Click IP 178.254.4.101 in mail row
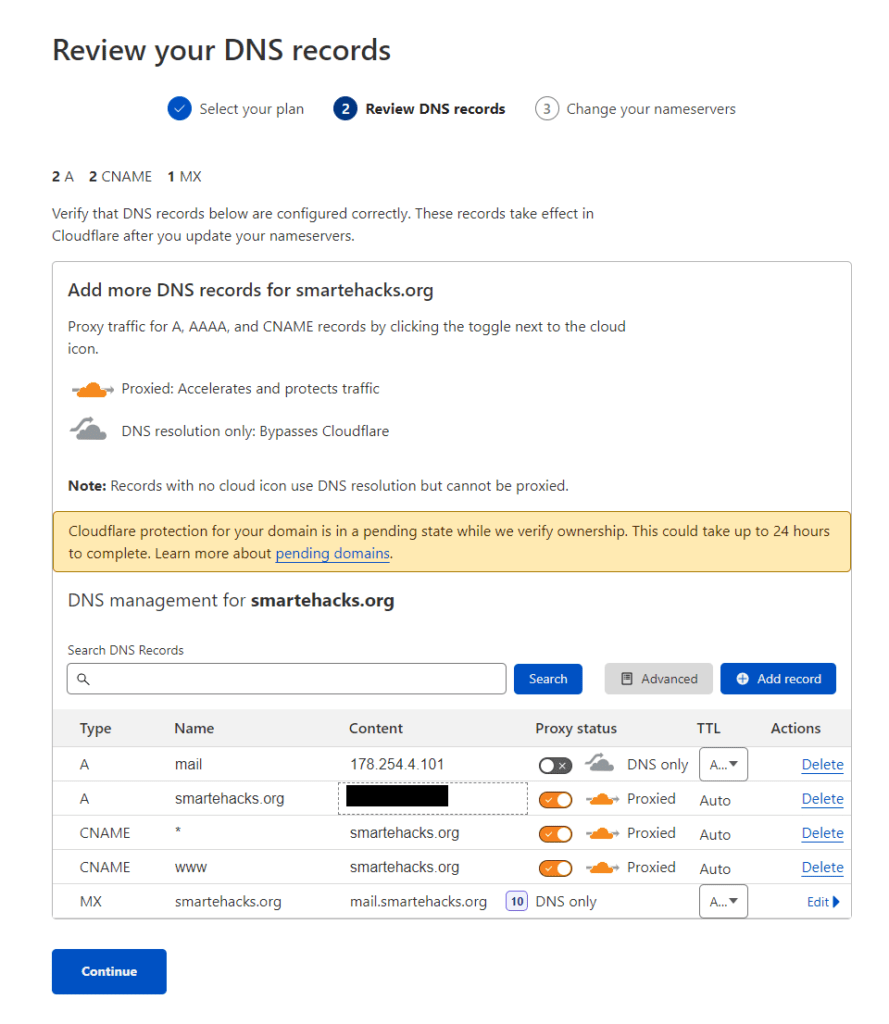This screenshot has height=1024, width=889. [x=397, y=764]
